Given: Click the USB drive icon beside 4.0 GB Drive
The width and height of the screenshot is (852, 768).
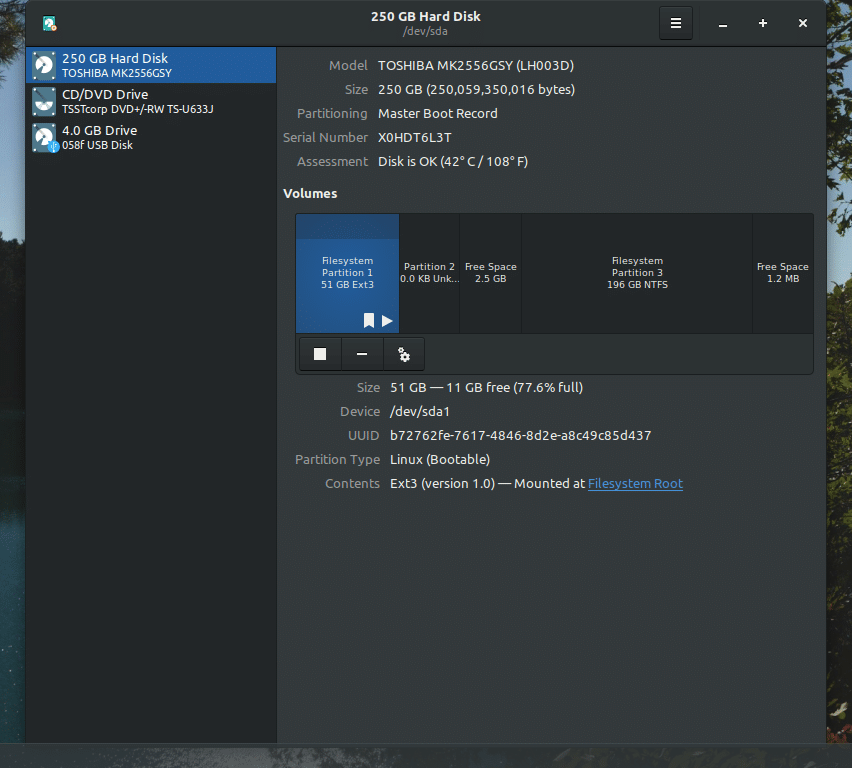Looking at the screenshot, I should 45,138.
